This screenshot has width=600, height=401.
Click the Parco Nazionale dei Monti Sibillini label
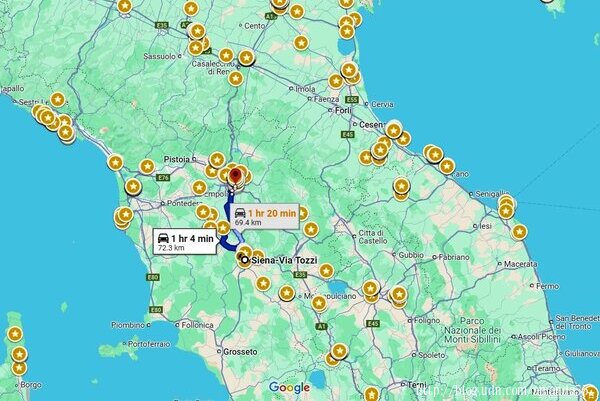click(x=473, y=330)
